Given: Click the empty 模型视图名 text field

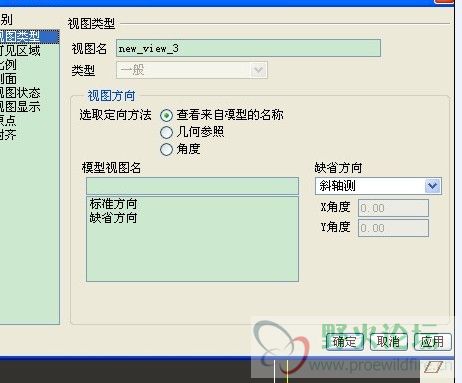Looking at the screenshot, I should 192,186.
